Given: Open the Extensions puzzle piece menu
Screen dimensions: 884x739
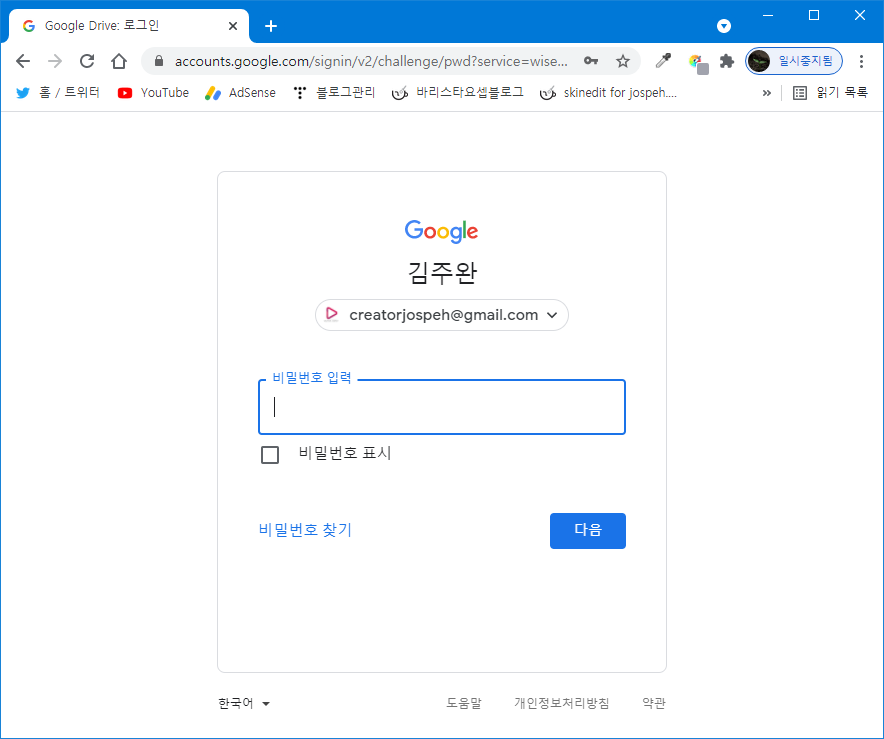Looking at the screenshot, I should 727,61.
